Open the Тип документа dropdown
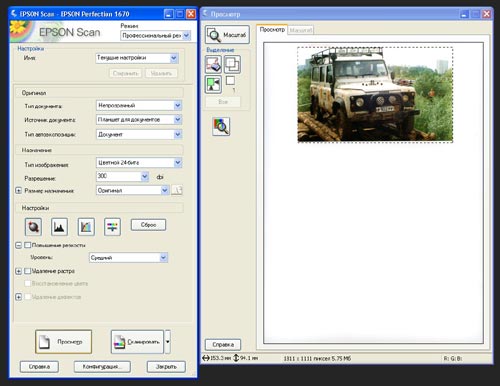The height and width of the screenshot is (386, 500). (139, 106)
